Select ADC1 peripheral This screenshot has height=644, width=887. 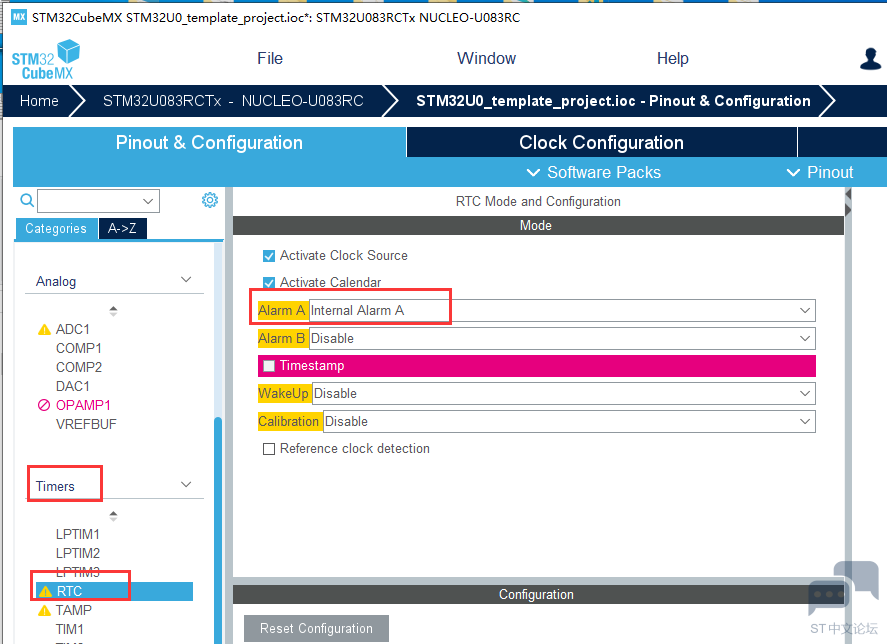pos(73,329)
